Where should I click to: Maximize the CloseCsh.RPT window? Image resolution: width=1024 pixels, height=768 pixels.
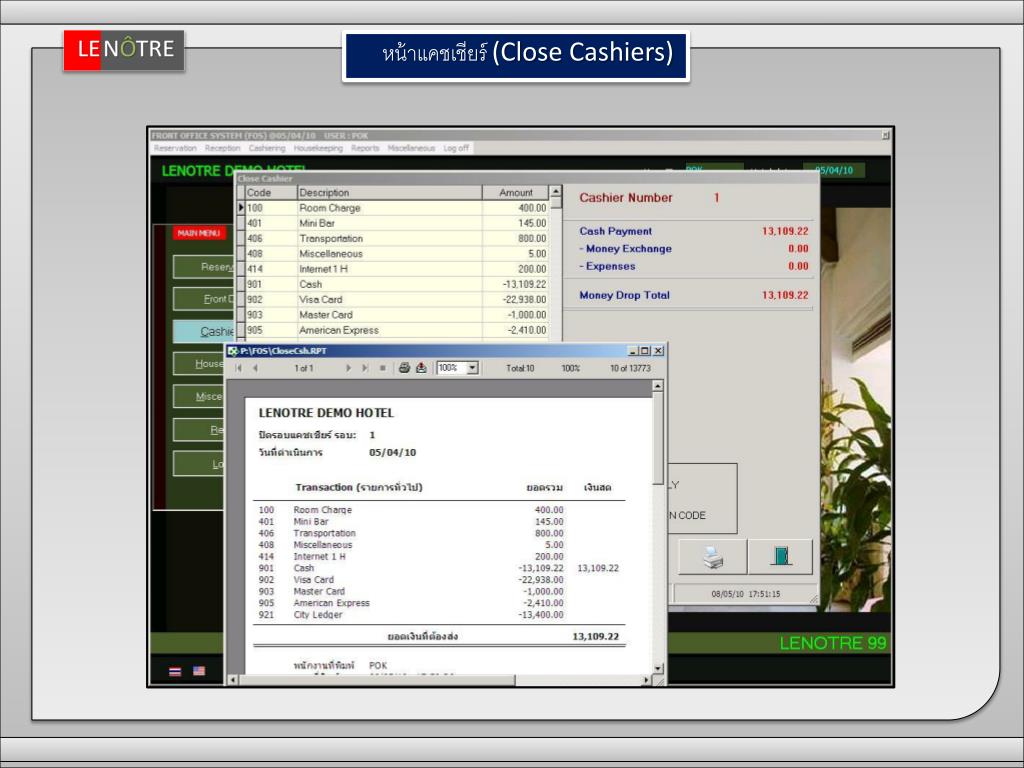pos(645,351)
